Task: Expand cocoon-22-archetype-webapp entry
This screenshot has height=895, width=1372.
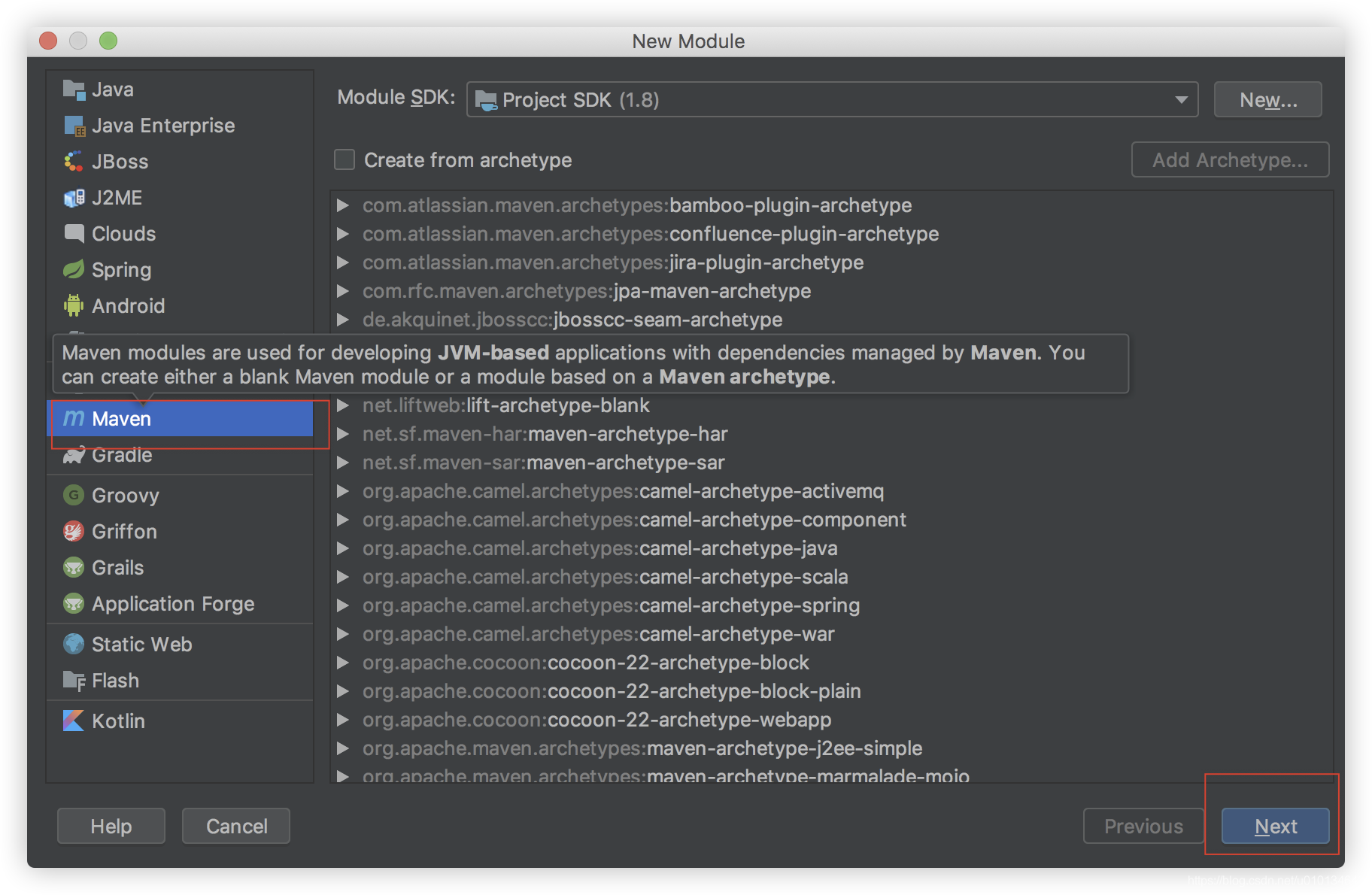Action: pyautogui.click(x=343, y=720)
